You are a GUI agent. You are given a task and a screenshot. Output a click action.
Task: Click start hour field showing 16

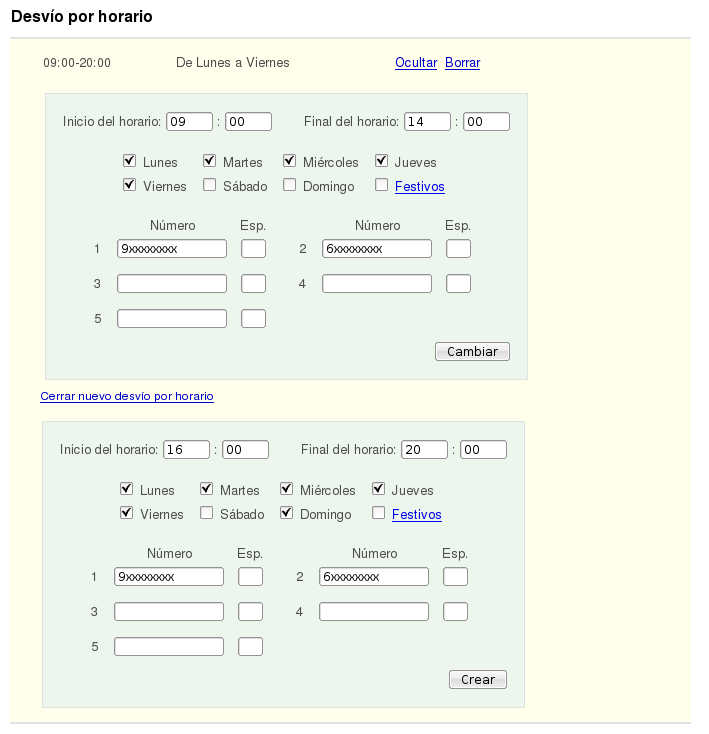point(186,450)
